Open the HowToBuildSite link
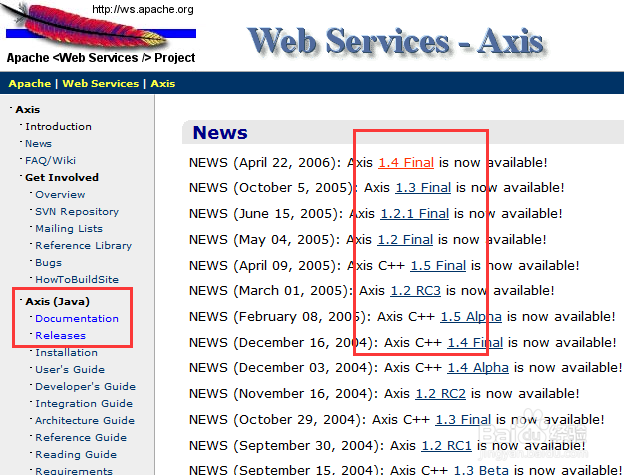Viewport: 624px width, 475px height. point(77,280)
